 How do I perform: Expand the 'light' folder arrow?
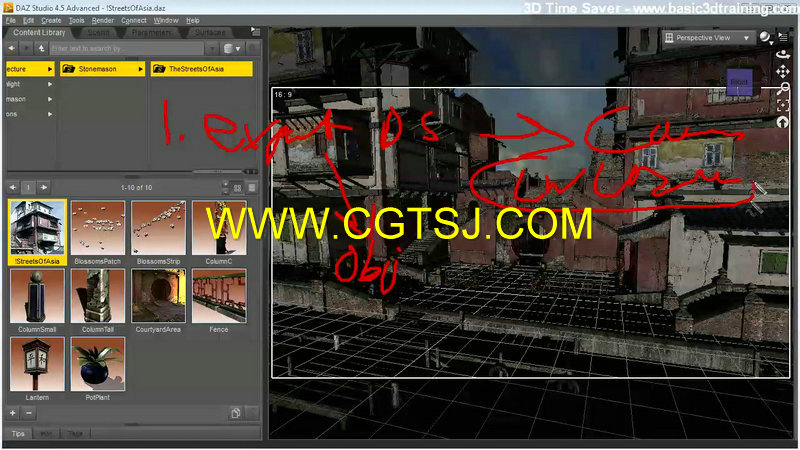(x=50, y=84)
